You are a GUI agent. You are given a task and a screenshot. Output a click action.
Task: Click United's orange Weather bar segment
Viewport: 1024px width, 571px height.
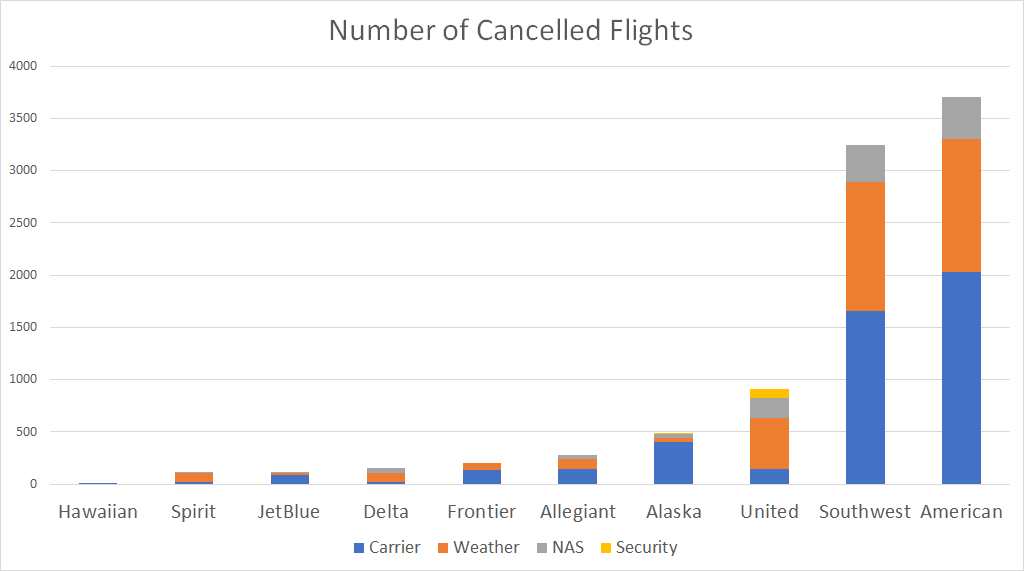(769, 443)
